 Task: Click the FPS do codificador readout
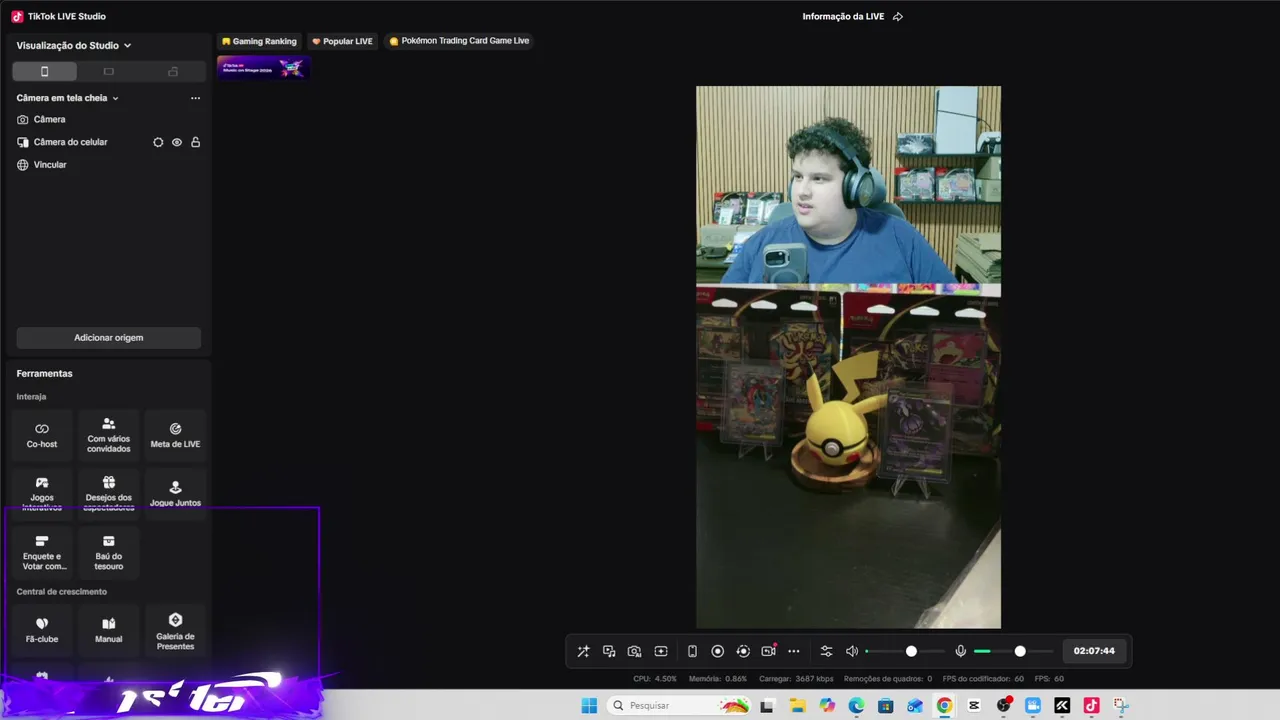[983, 679]
